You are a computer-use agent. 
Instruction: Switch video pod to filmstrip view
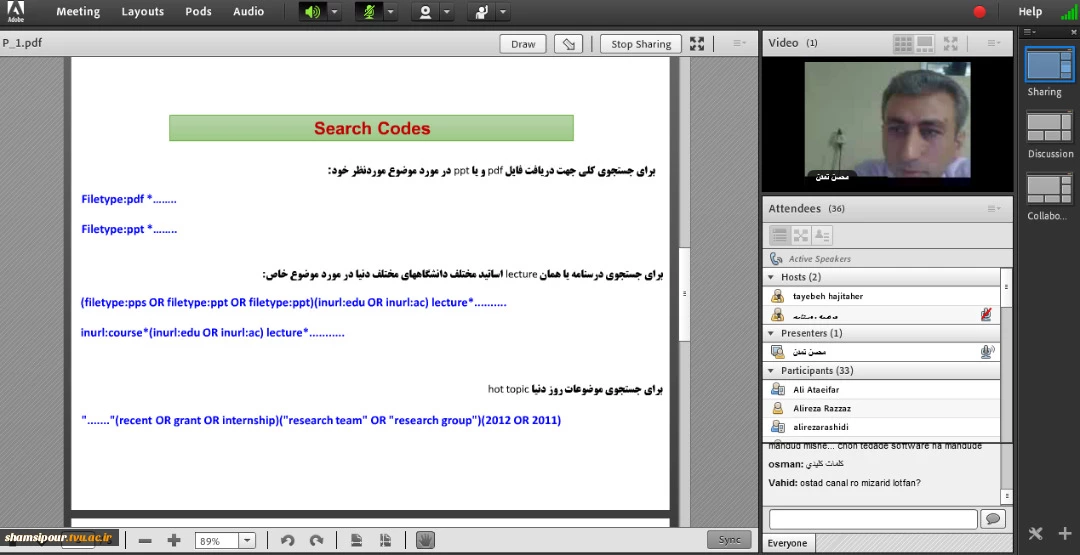click(924, 43)
